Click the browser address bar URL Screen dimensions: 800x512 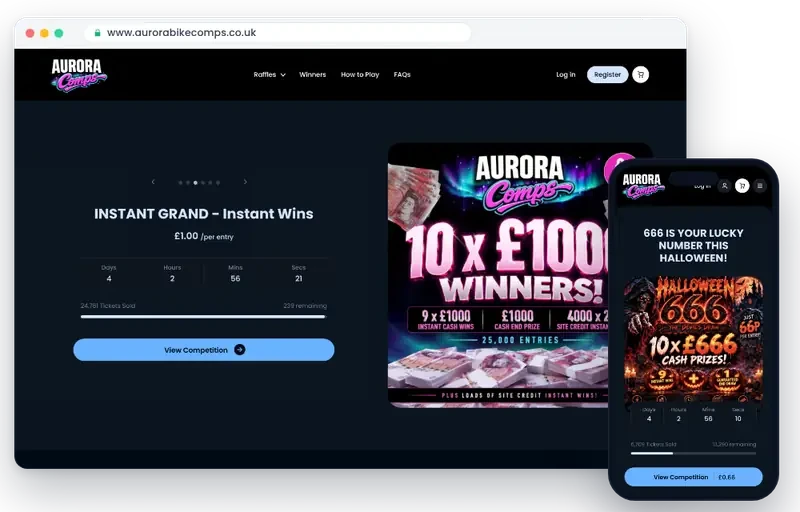(181, 33)
